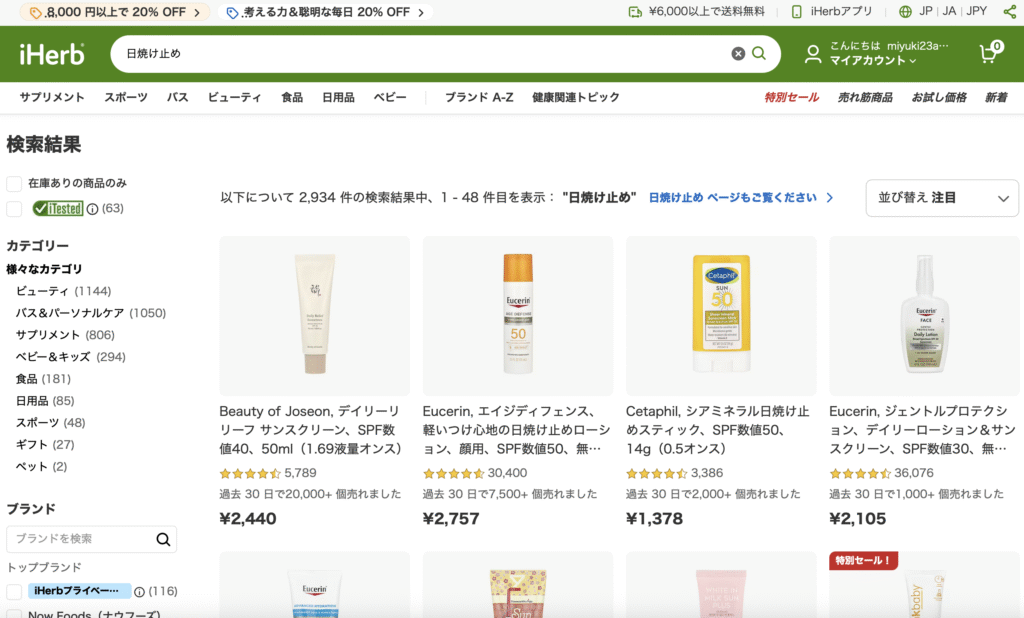Viewport: 1024px width, 618px height.
Task: Click the search magnifier icon
Action: (x=759, y=54)
